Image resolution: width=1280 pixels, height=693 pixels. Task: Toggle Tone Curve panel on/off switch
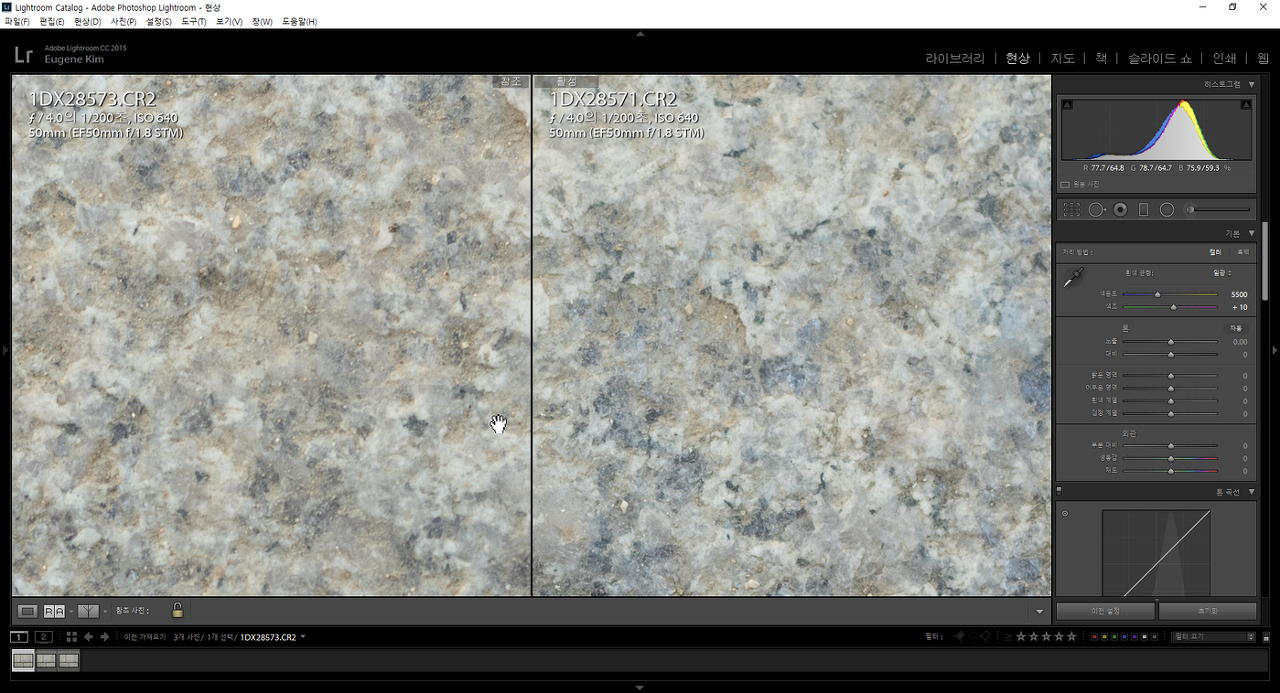click(x=1059, y=491)
